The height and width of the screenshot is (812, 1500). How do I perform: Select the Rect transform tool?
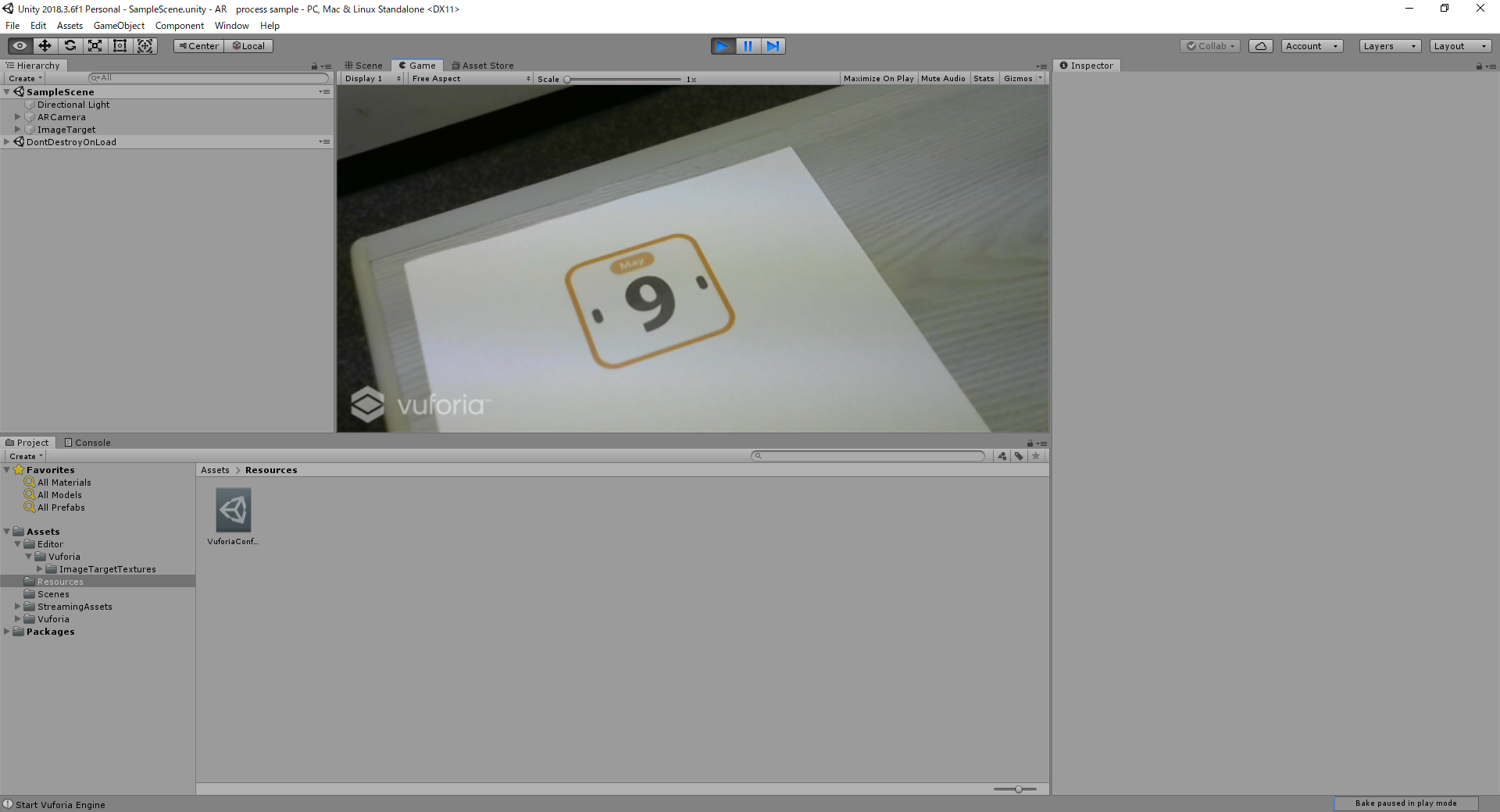(120, 46)
